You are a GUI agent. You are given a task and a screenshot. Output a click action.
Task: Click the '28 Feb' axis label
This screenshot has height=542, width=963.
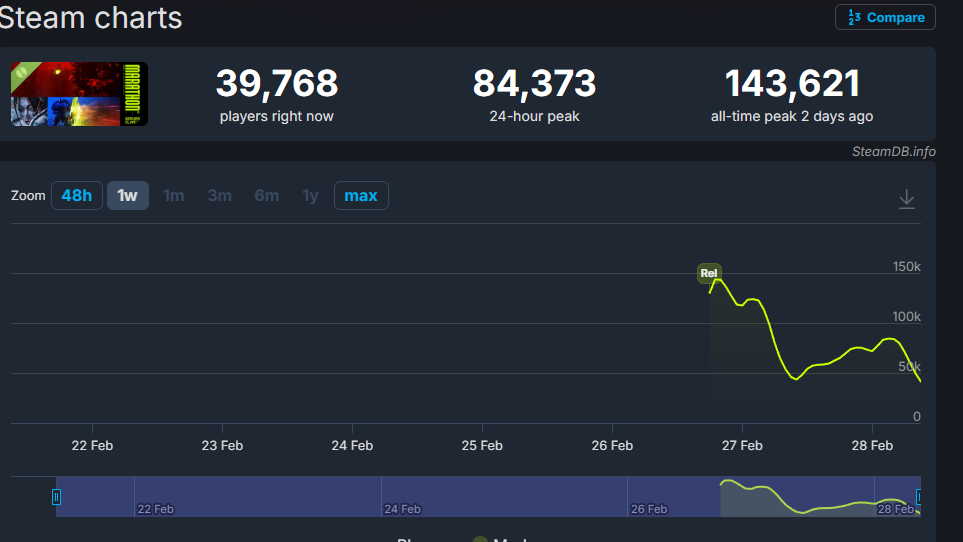click(872, 446)
